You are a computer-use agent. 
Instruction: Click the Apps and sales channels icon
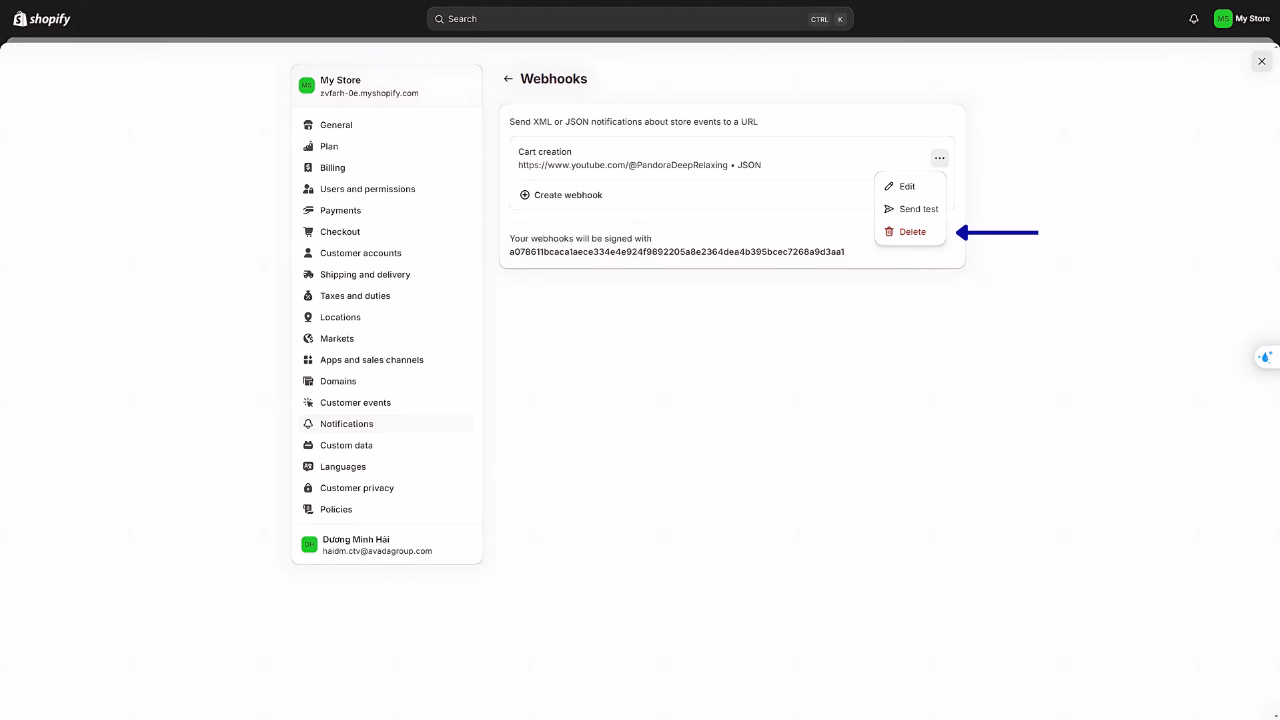coord(308,360)
